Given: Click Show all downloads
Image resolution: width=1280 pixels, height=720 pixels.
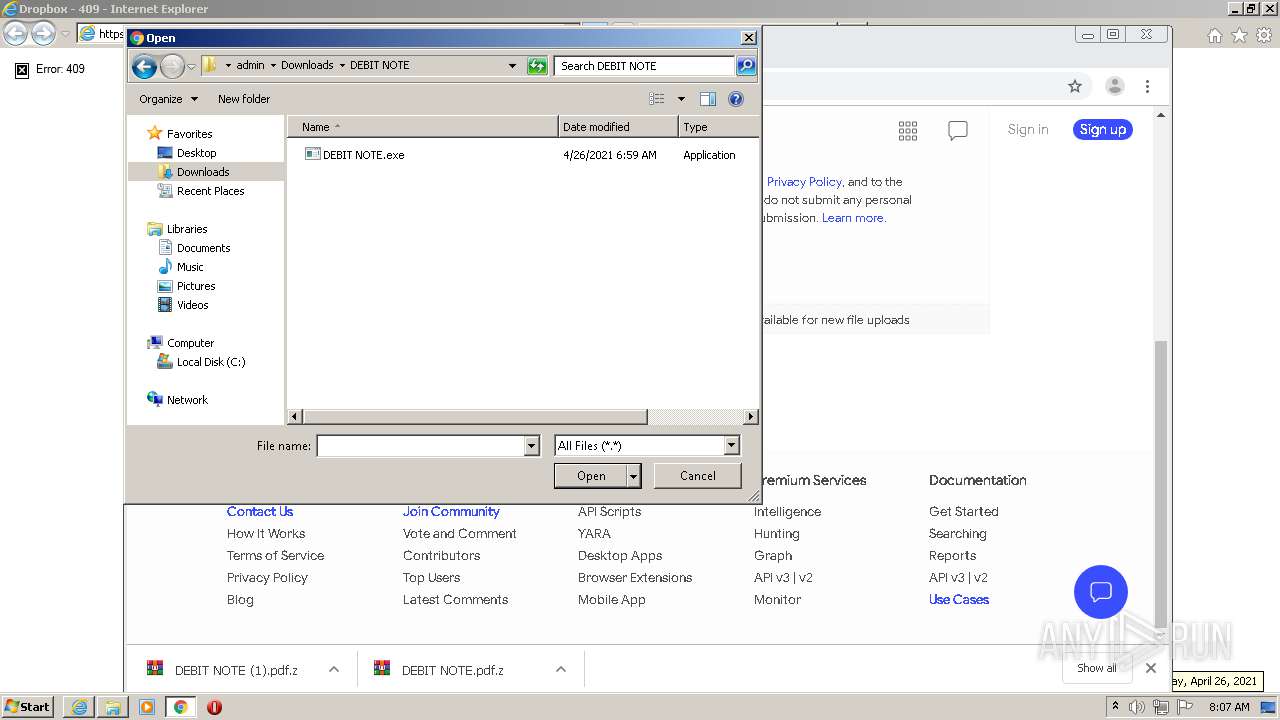Looking at the screenshot, I should [1097, 668].
